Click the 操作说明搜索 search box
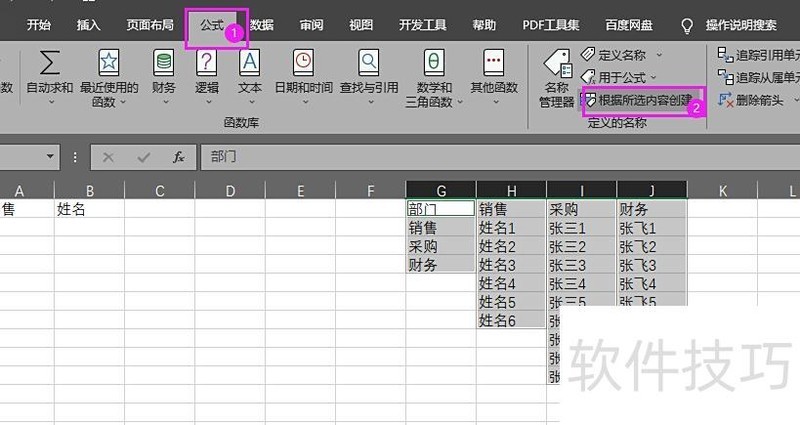 coord(741,25)
